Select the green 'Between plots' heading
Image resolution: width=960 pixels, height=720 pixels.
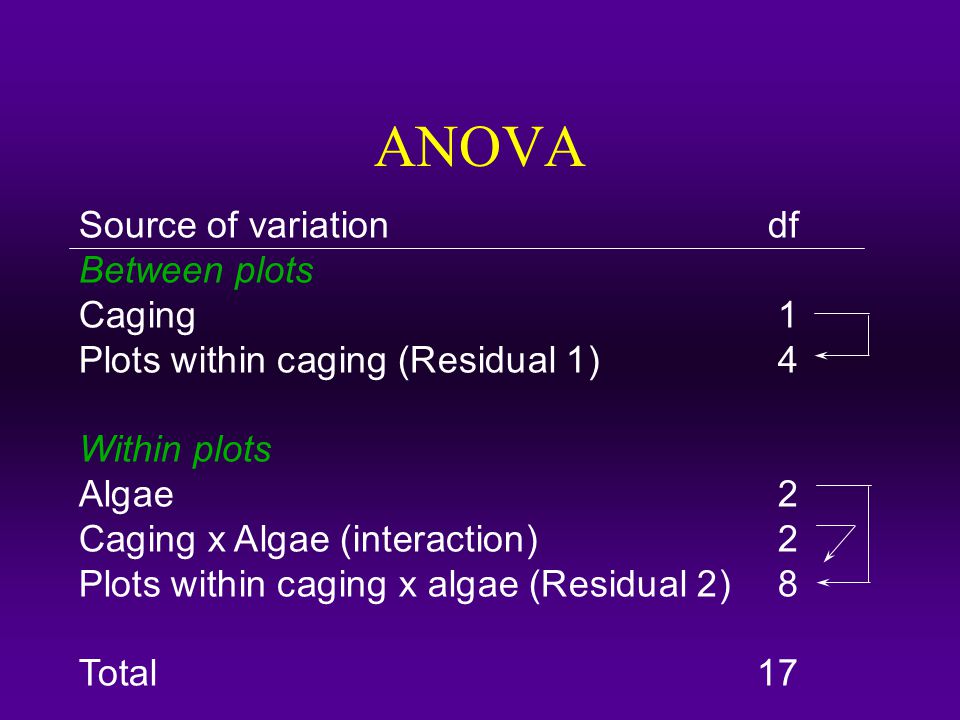pos(197,270)
